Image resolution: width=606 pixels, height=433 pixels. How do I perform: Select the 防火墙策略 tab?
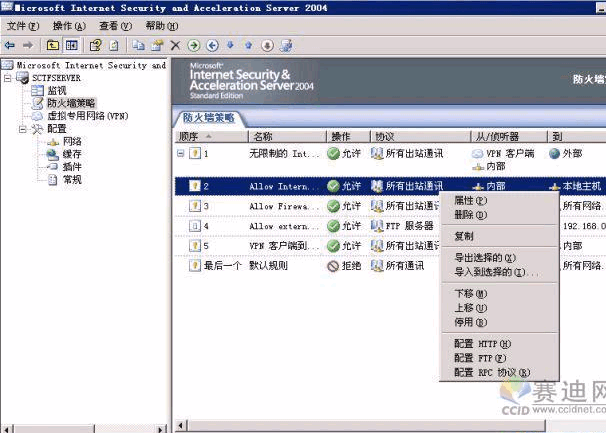click(x=209, y=118)
